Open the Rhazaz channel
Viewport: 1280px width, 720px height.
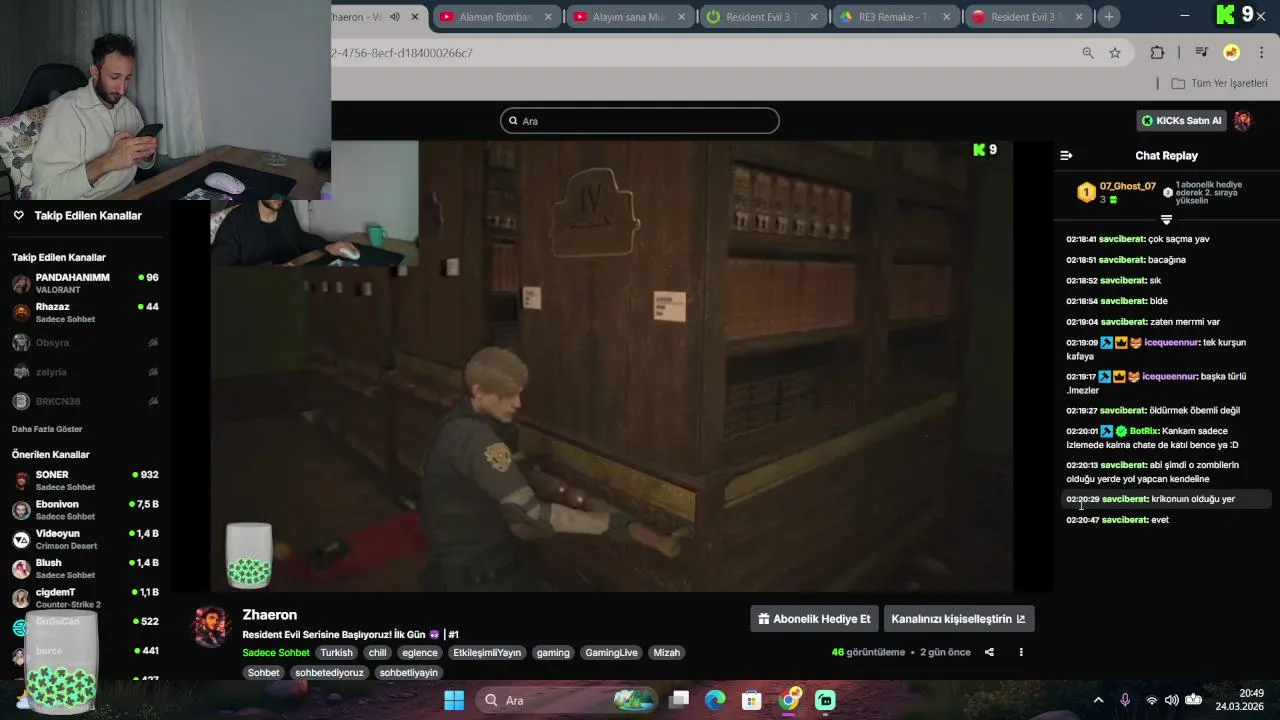pyautogui.click(x=85, y=313)
